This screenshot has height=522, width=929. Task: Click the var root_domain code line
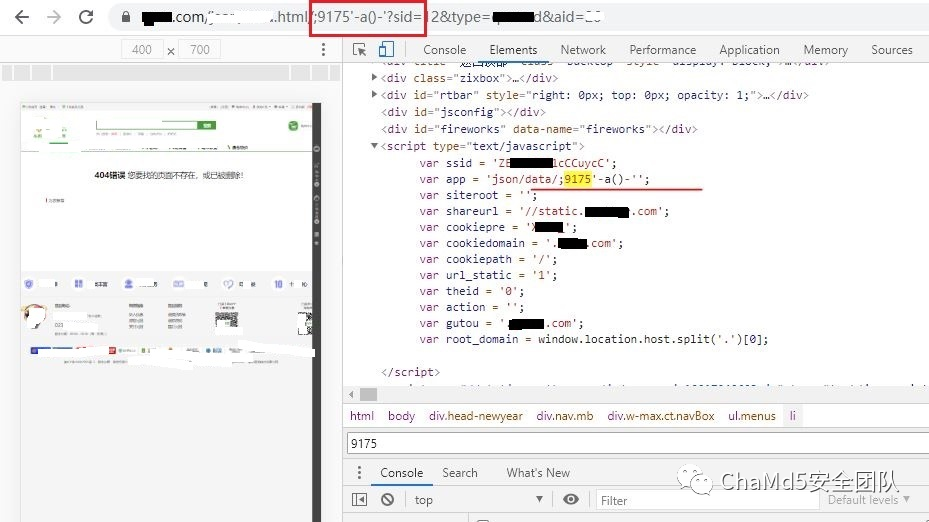tap(594, 339)
